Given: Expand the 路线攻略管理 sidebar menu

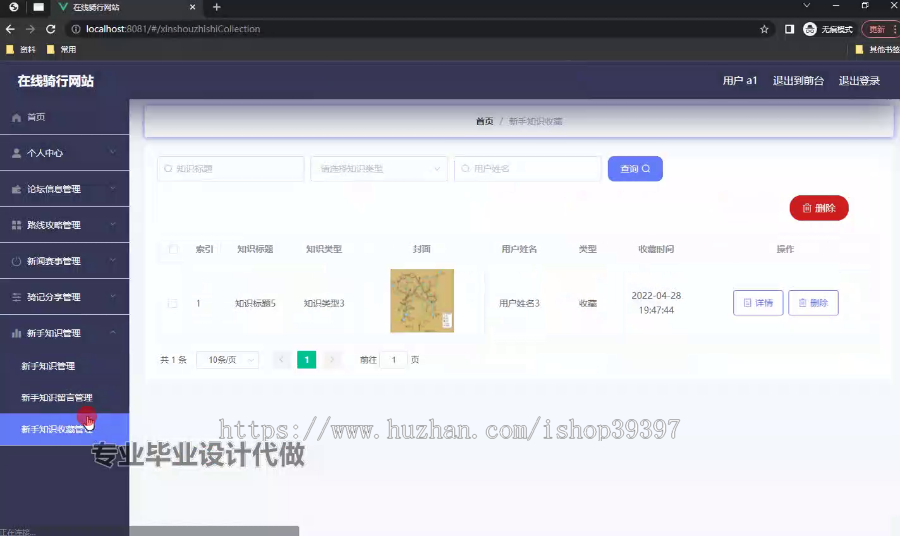Looking at the screenshot, I should tap(64, 225).
